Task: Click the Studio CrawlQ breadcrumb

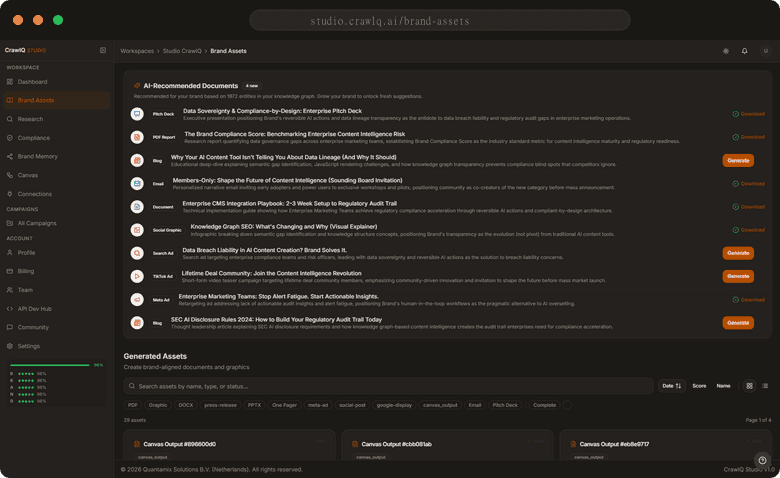Action: [182, 51]
